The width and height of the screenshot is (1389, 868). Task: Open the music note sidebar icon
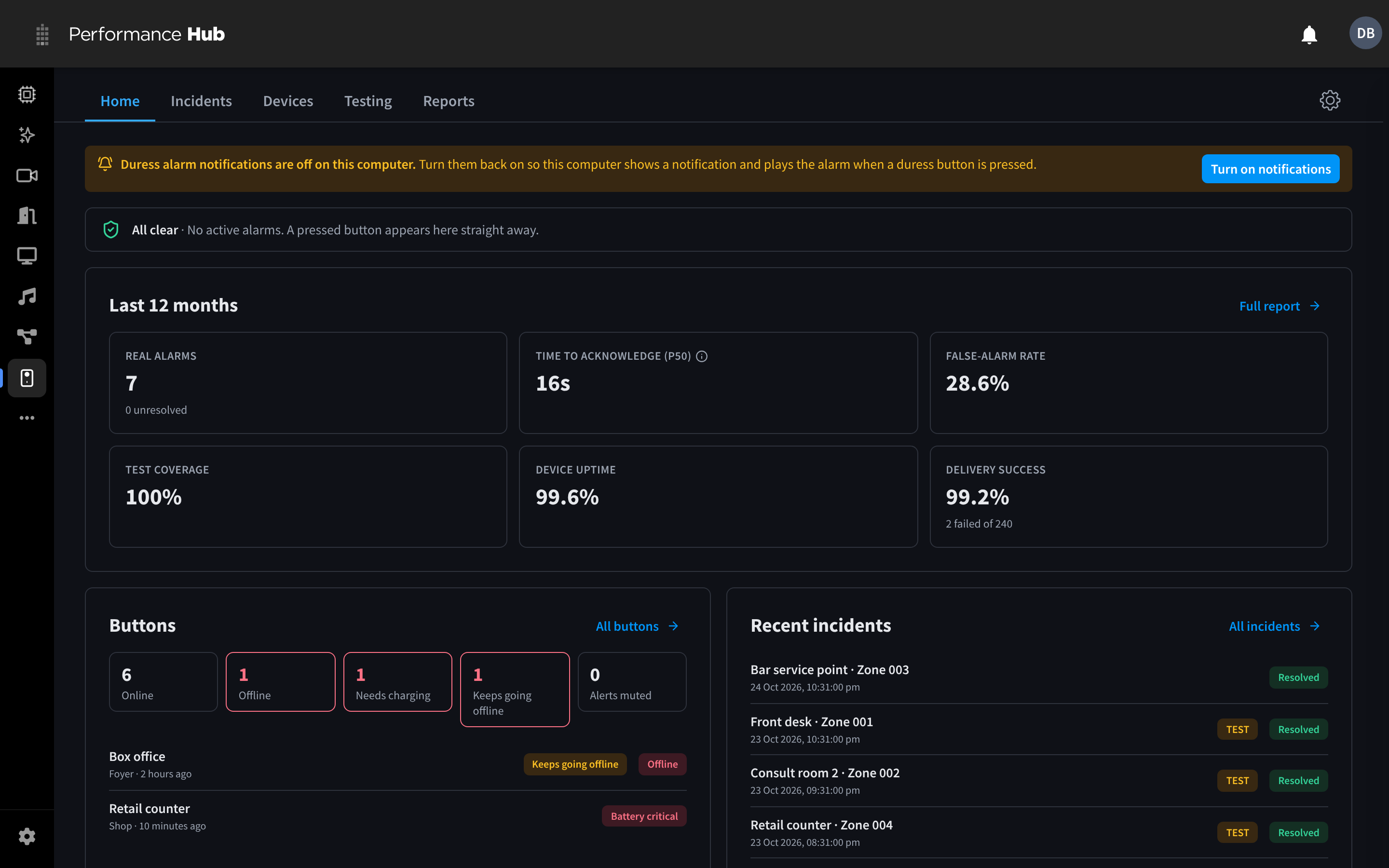tap(27, 297)
